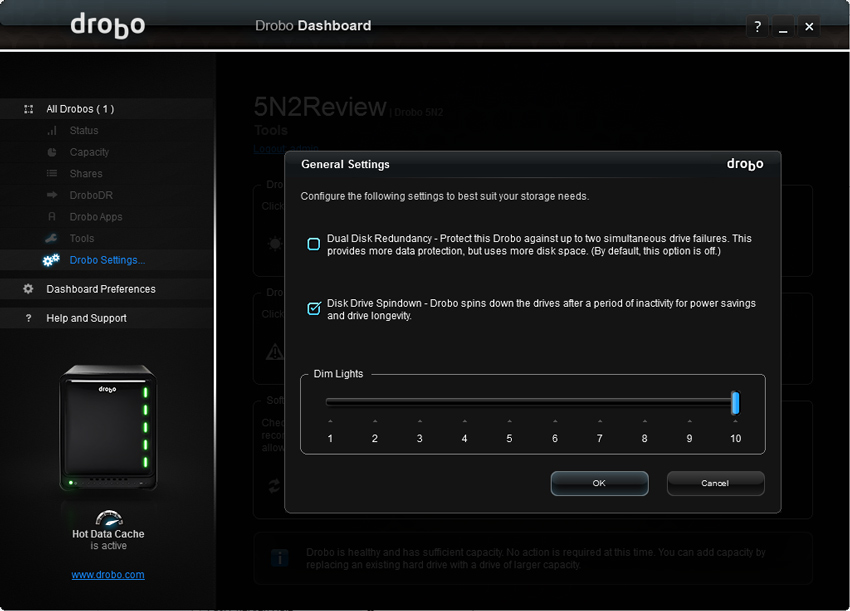Click the Dim Lights value 3 label
The width and height of the screenshot is (850, 611).
tap(420, 438)
